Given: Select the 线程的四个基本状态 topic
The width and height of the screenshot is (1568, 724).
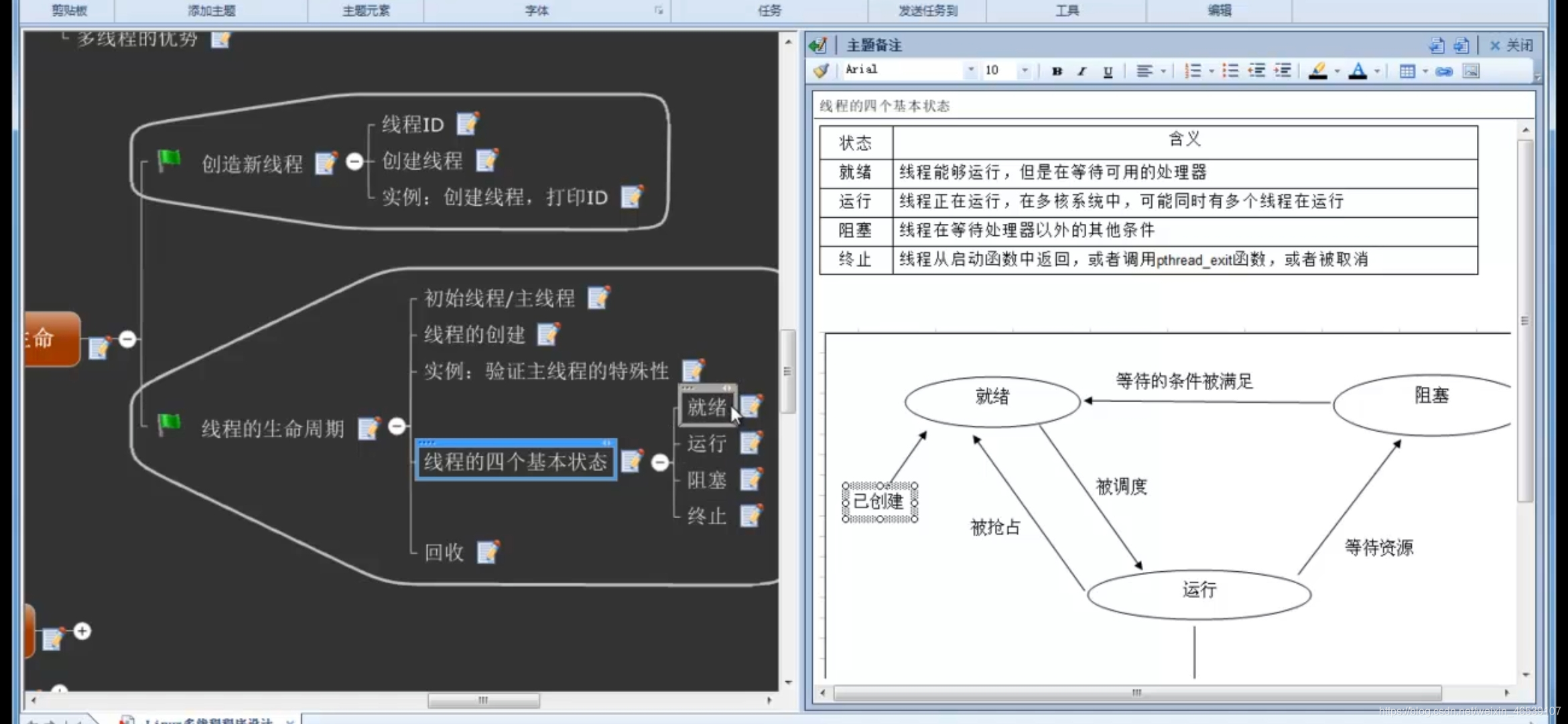Looking at the screenshot, I should click(515, 461).
